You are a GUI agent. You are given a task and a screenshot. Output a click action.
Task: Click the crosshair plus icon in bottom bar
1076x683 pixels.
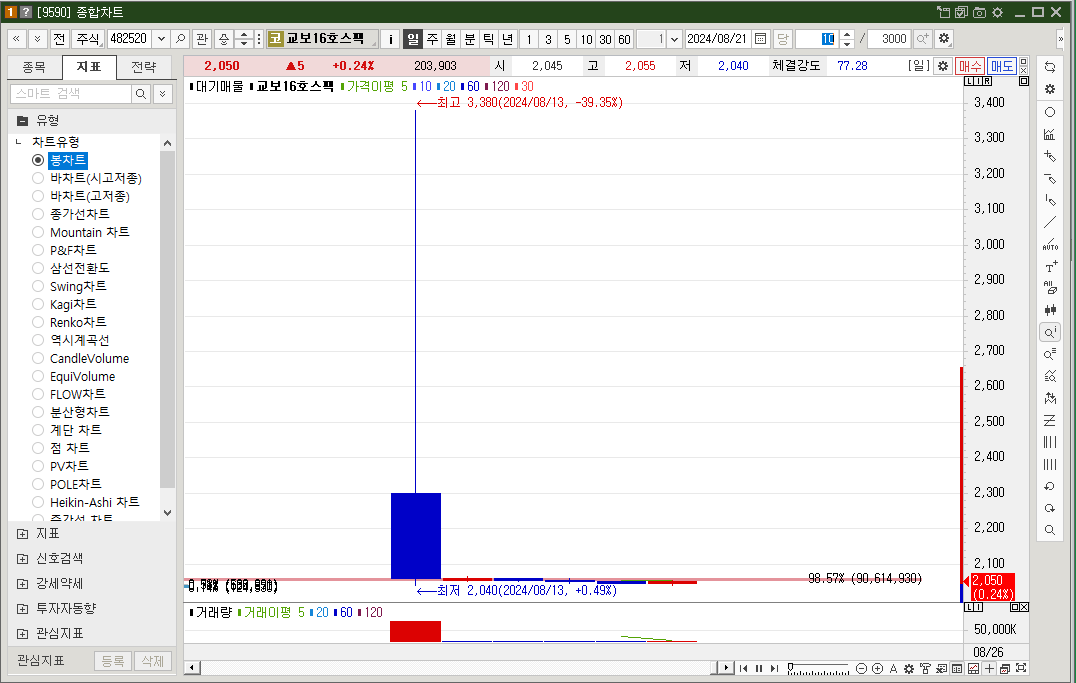coord(989,669)
